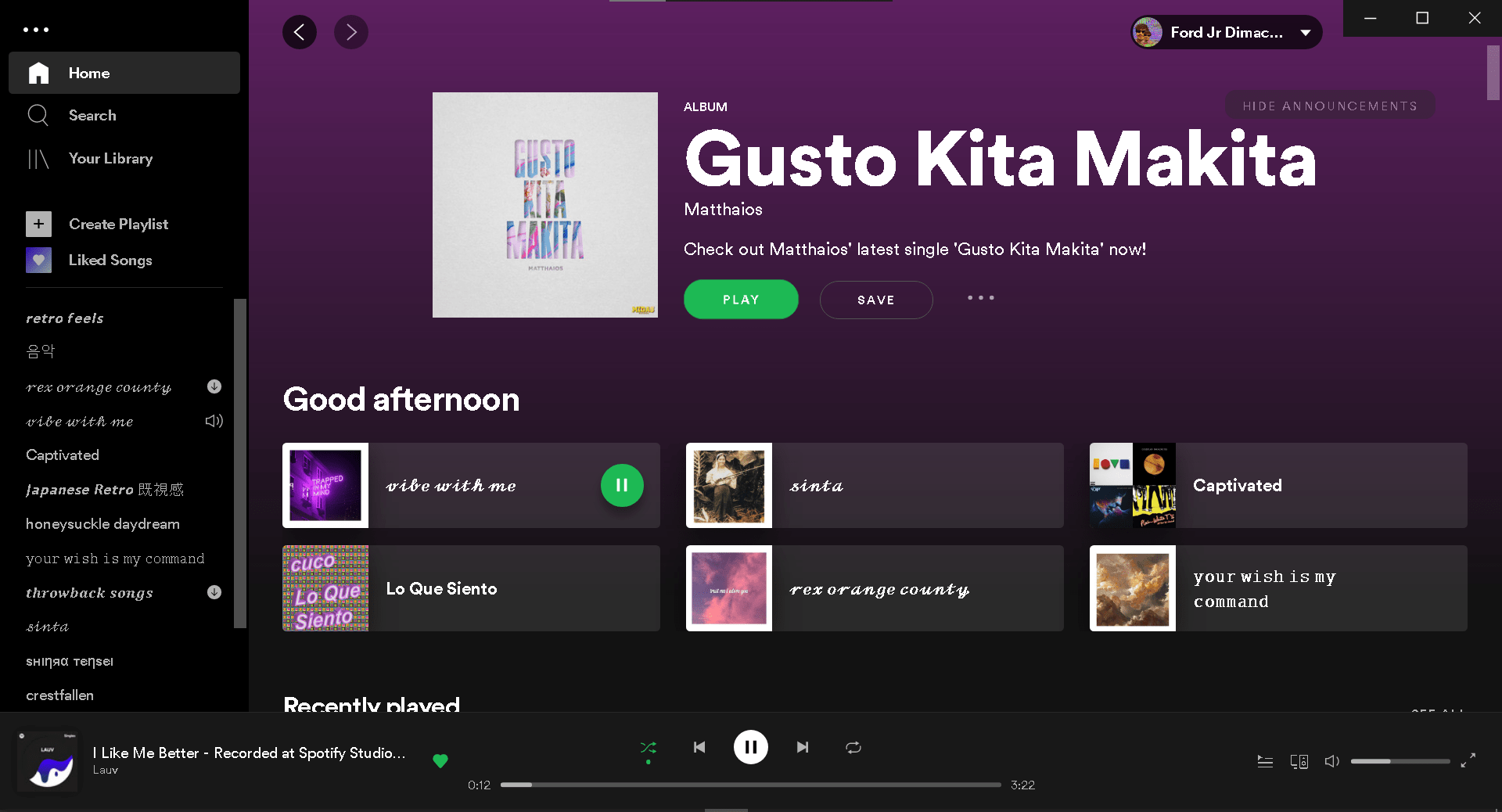Toggle shuffle playback
The width and height of the screenshot is (1502, 812).
point(649,748)
